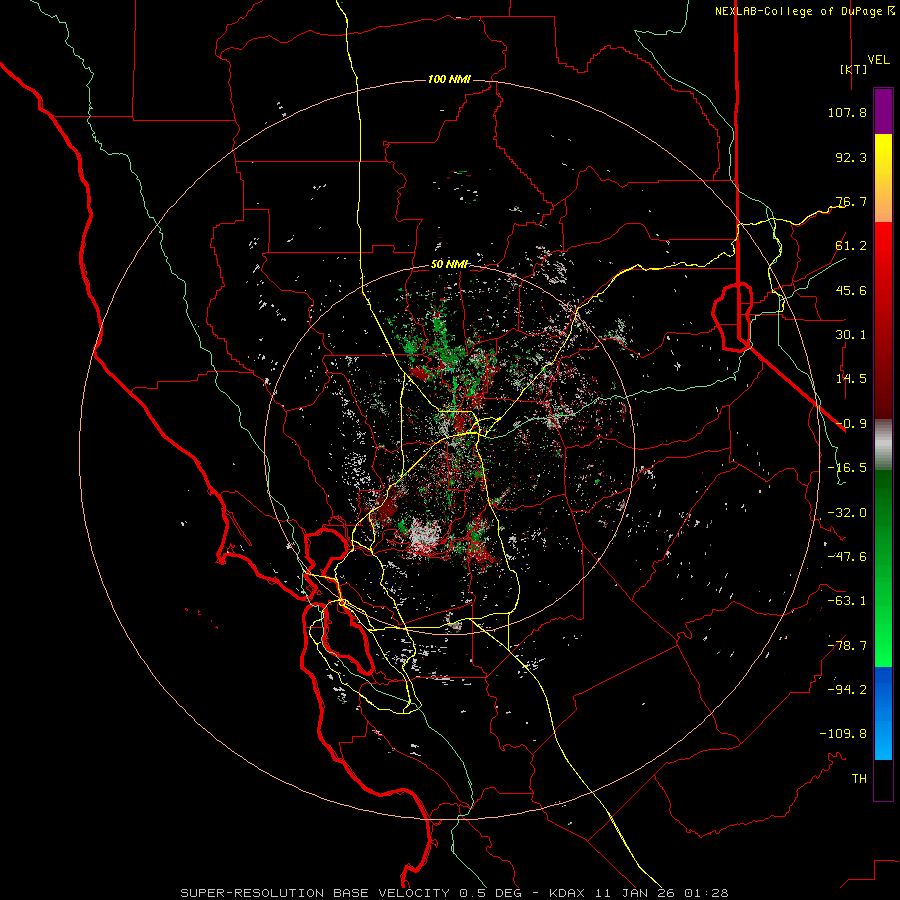Click the gray near-zero segment of the color bar
This screenshot has height=900, width=900.
(x=883, y=445)
